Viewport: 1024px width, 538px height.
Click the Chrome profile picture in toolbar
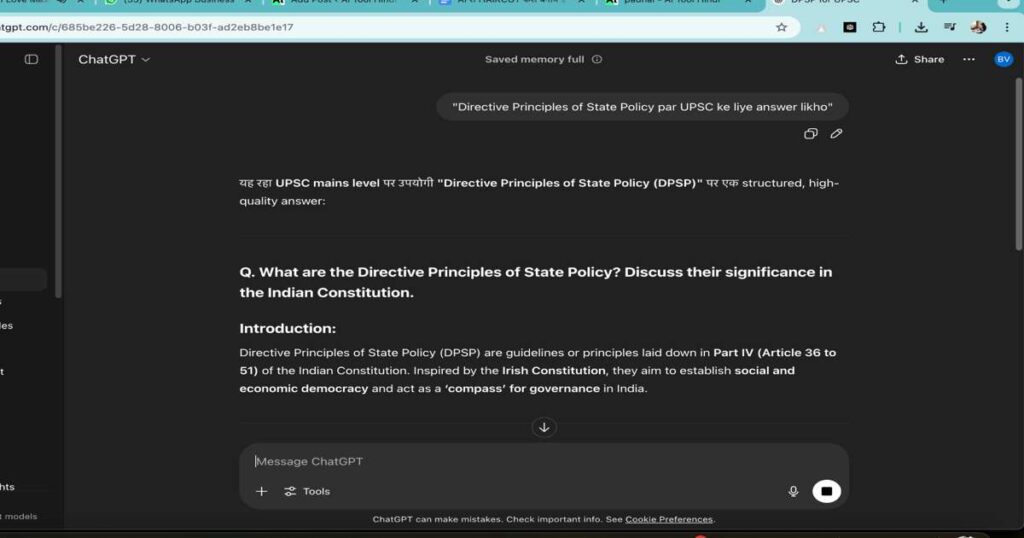coord(978,27)
